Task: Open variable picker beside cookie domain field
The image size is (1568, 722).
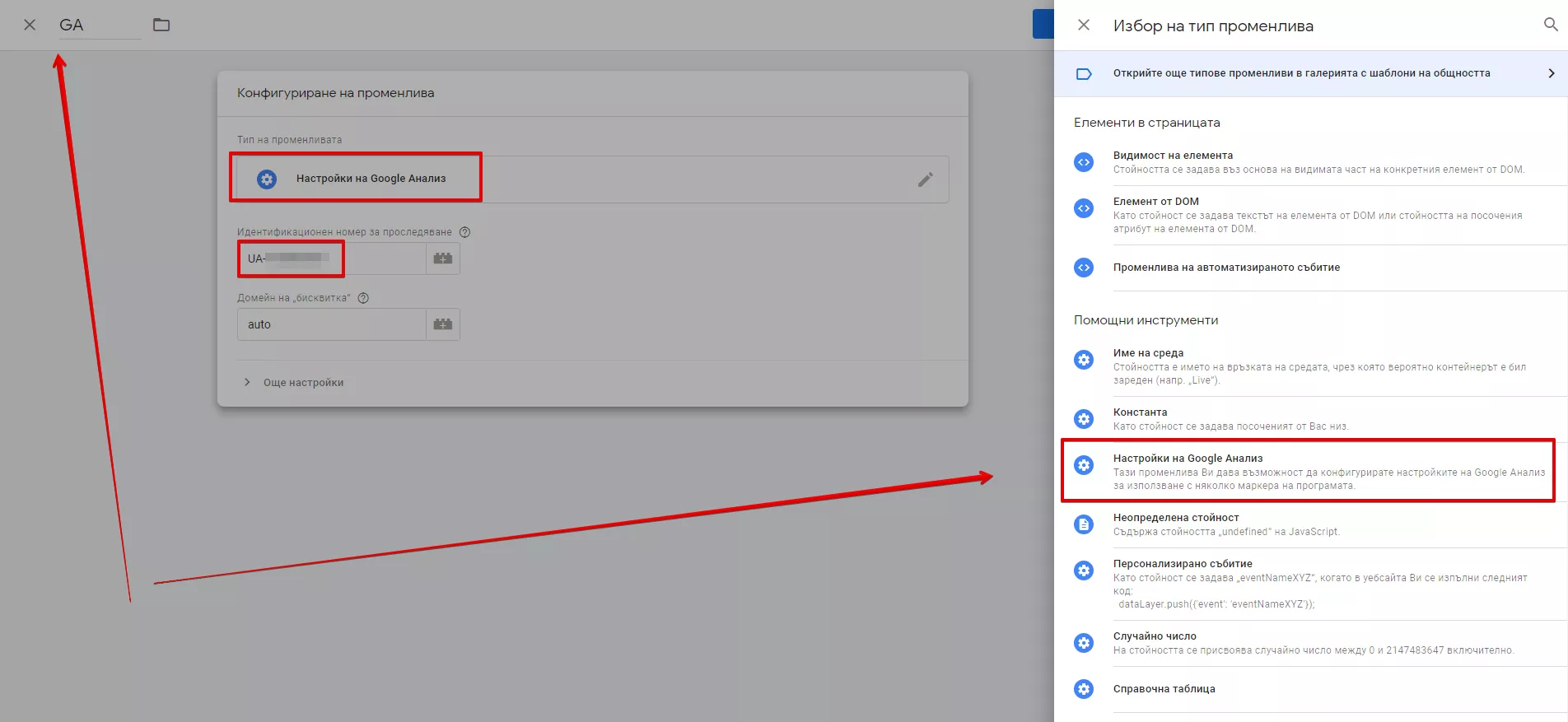Action: 443,324
